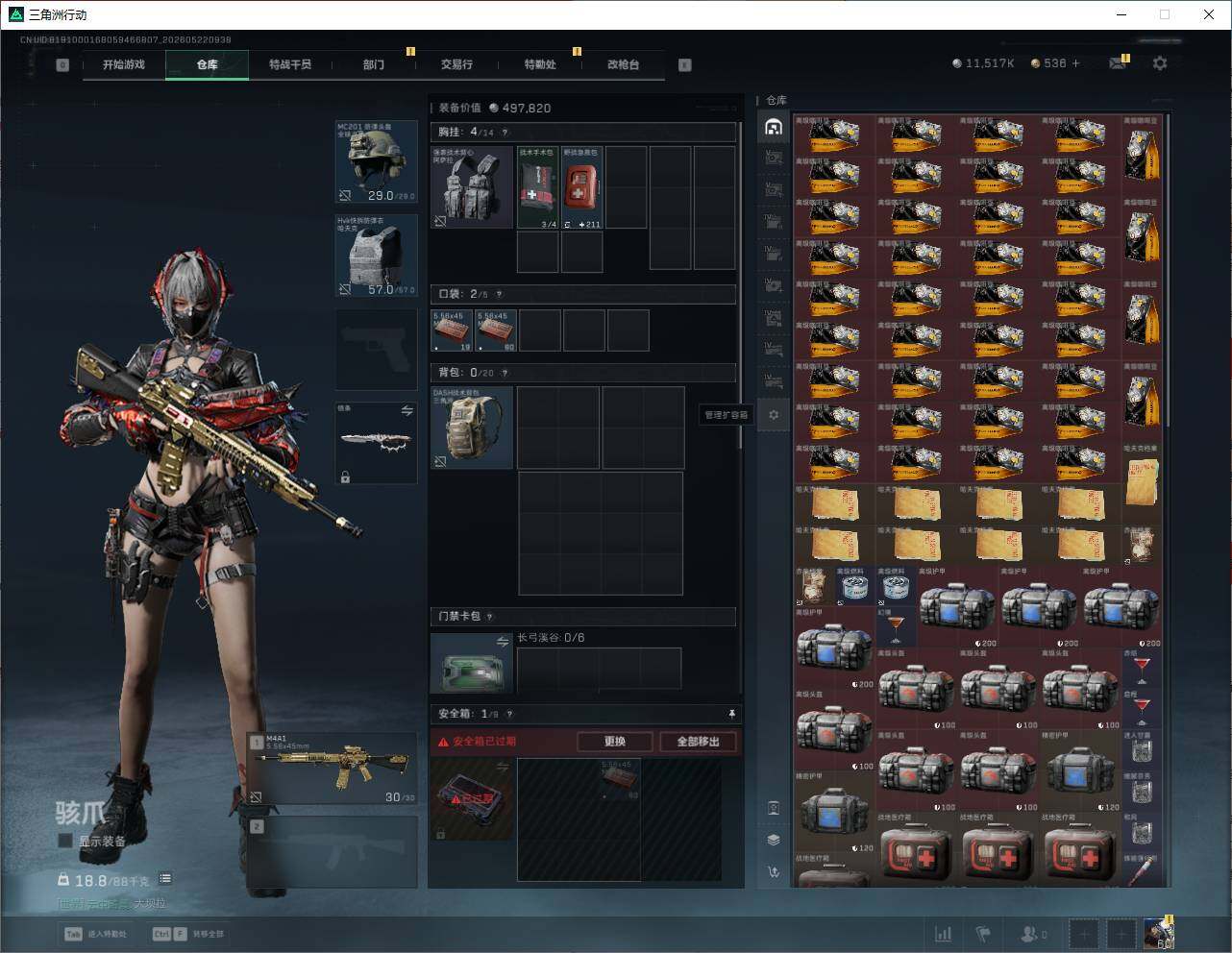Select the green keycard case
Screen dimensions: 1232x953
(472, 663)
